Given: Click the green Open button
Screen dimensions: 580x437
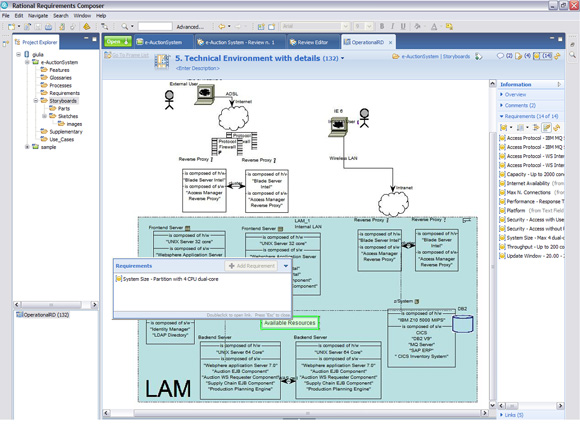Looking at the screenshot, I should (x=118, y=41).
